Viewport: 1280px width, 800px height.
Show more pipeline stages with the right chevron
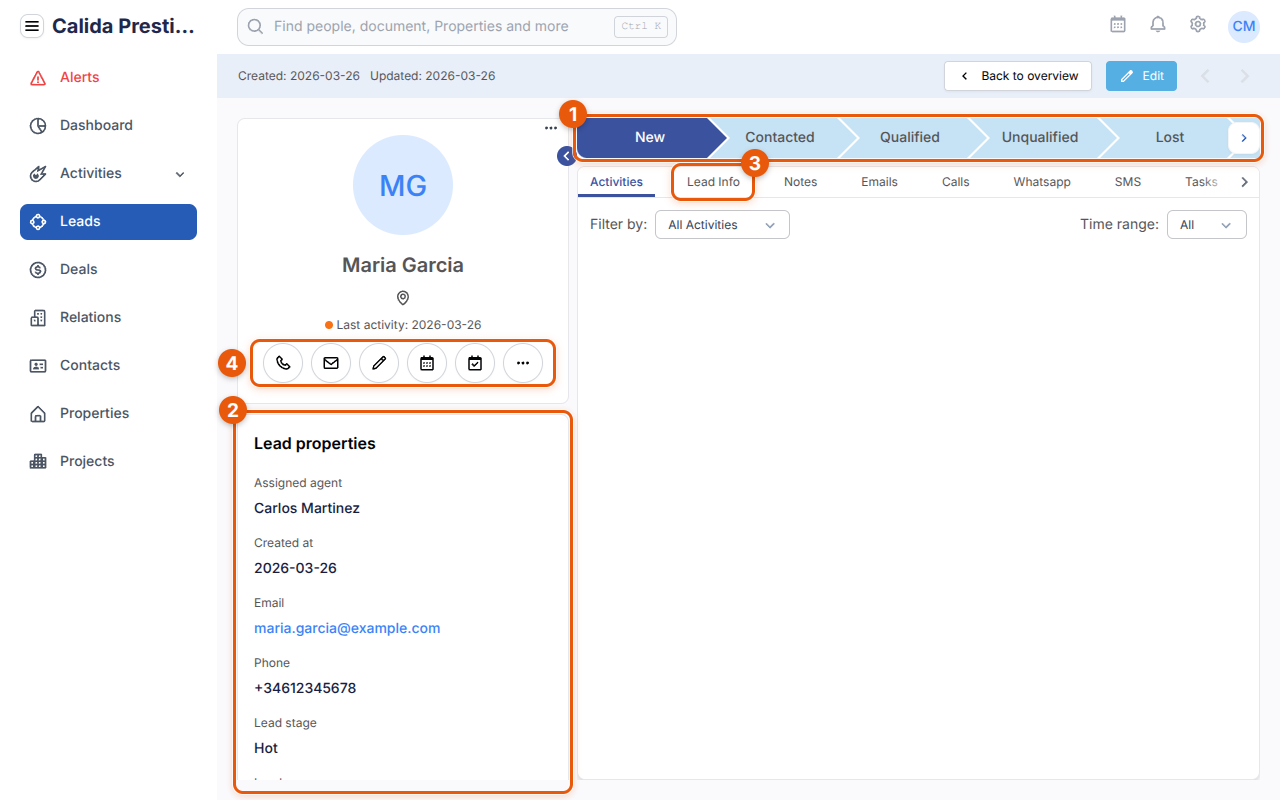coord(1244,138)
